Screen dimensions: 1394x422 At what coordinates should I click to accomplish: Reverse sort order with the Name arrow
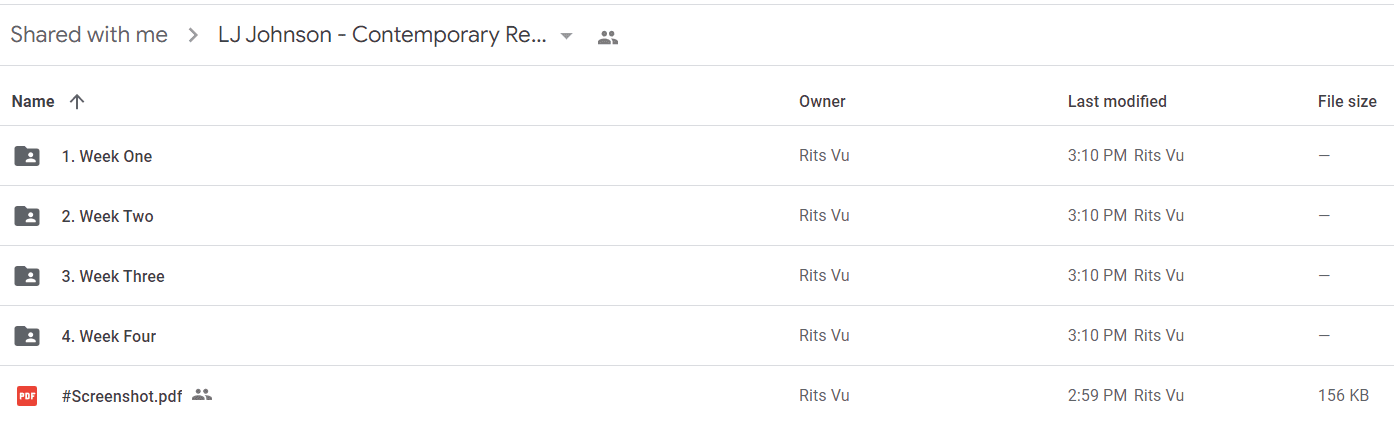point(77,101)
